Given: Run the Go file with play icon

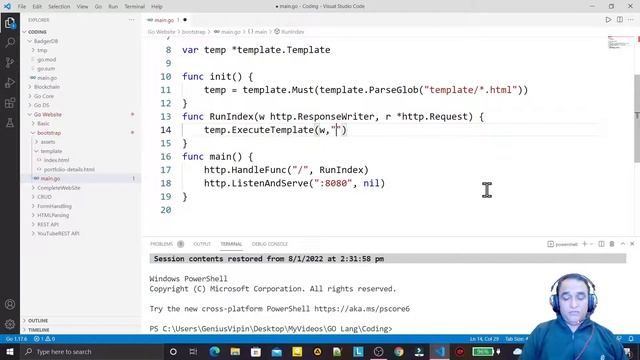Looking at the screenshot, I should click(x=608, y=20).
